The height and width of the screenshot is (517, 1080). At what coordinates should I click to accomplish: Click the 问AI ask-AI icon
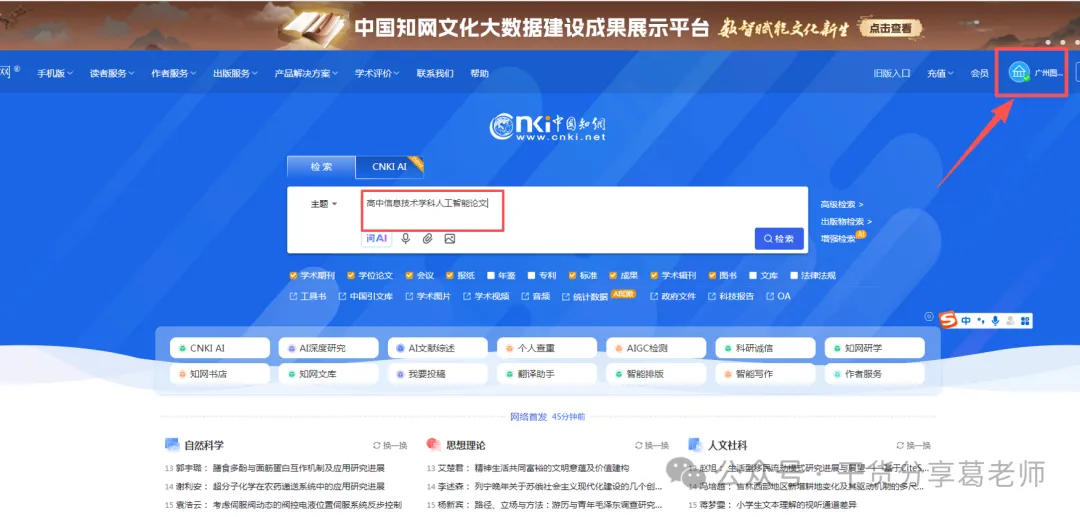click(x=377, y=239)
